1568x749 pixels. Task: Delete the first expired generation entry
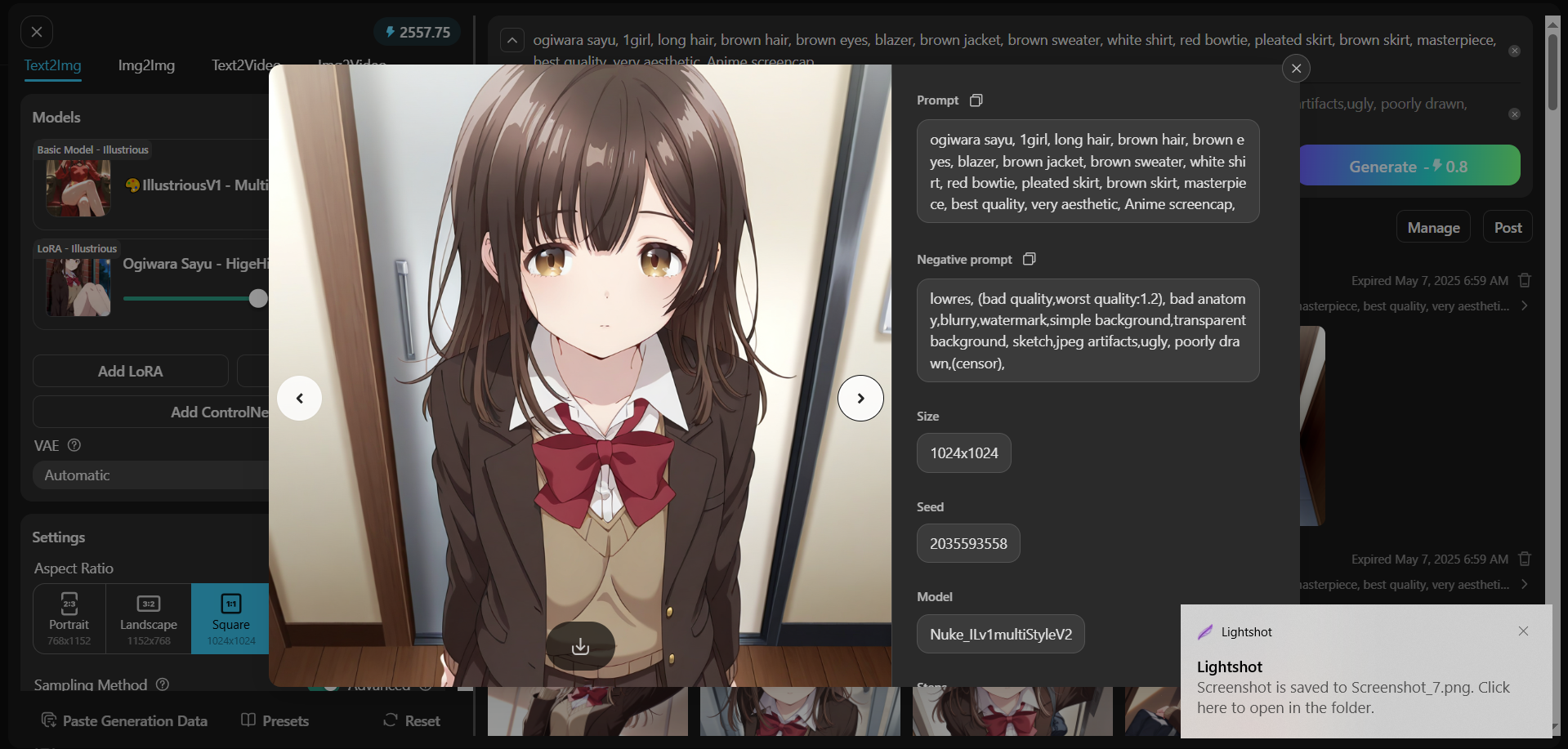coord(1524,280)
